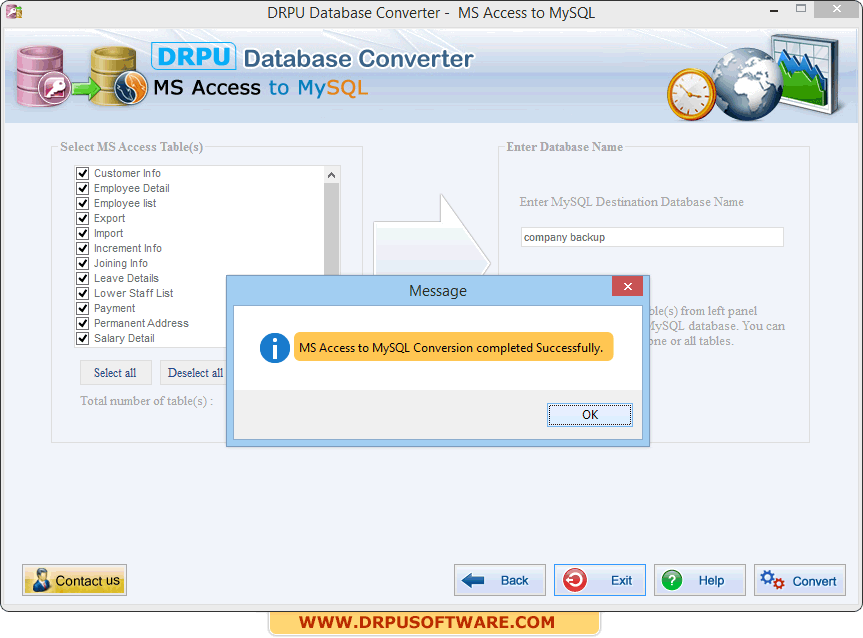Click the MySQL database icon in banner

[120, 76]
